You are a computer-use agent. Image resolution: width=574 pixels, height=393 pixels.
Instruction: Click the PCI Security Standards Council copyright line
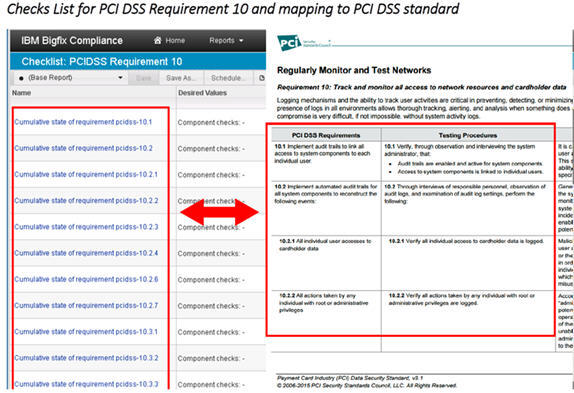pos(367,385)
